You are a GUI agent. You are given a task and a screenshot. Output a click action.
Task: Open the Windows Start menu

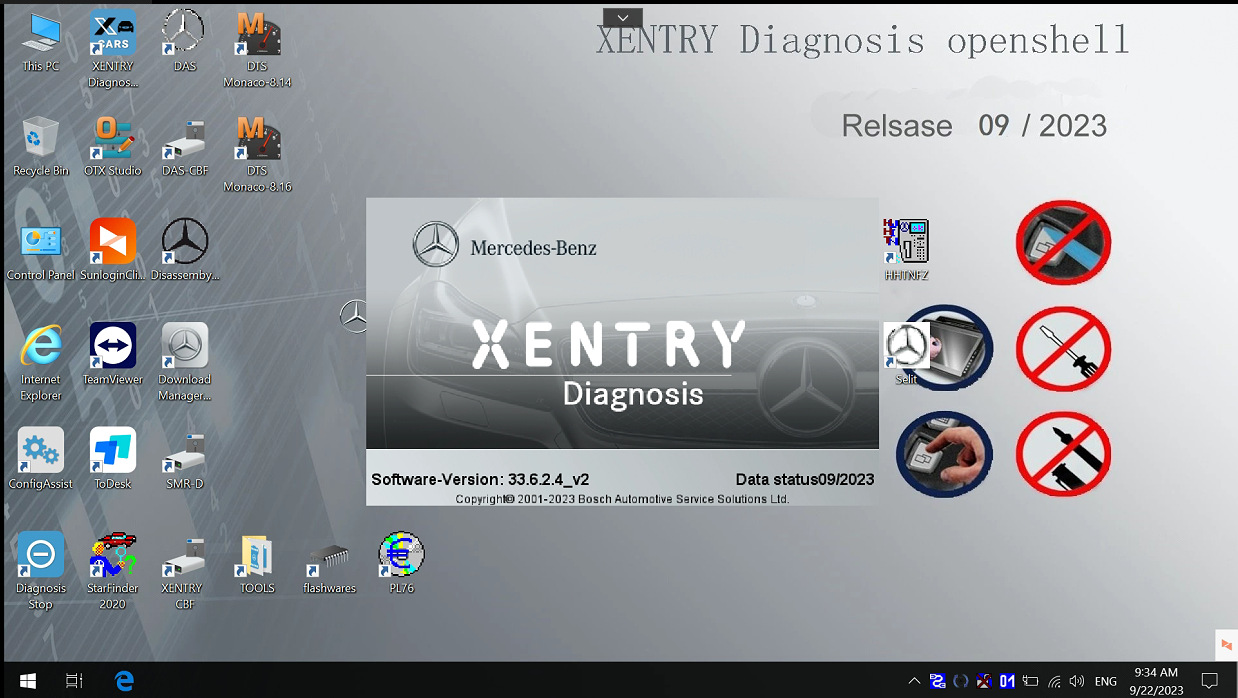click(26, 681)
